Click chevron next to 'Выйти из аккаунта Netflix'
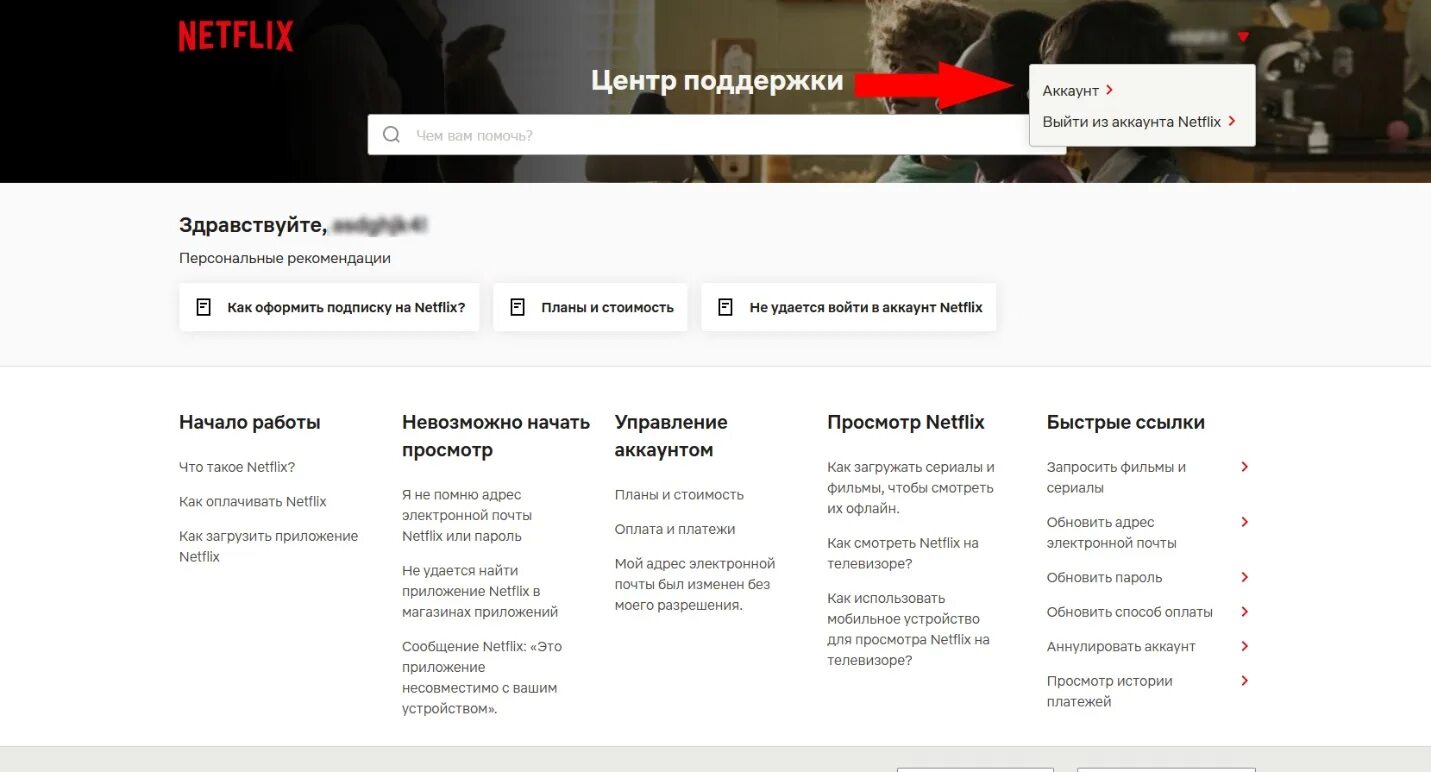The height and width of the screenshot is (772, 1431). 1232,121
